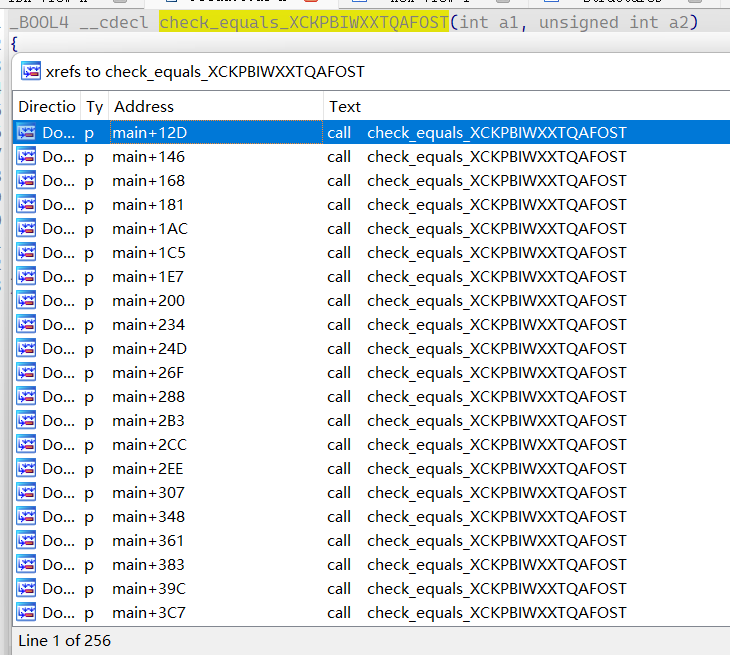Select xref row main+361
730x655 pixels.
372,540
